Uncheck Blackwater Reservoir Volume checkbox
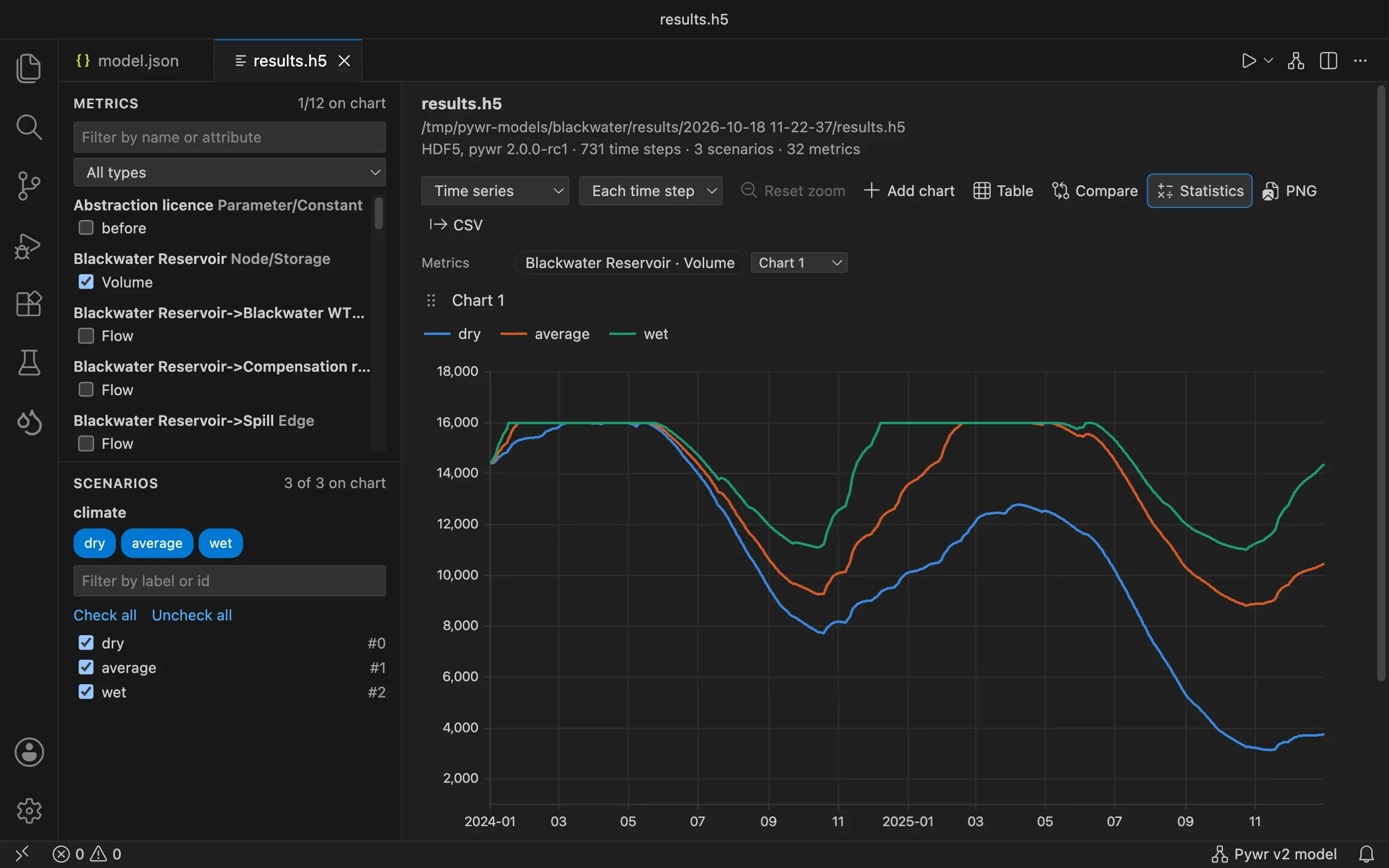Image resolution: width=1389 pixels, height=868 pixels. click(86, 282)
